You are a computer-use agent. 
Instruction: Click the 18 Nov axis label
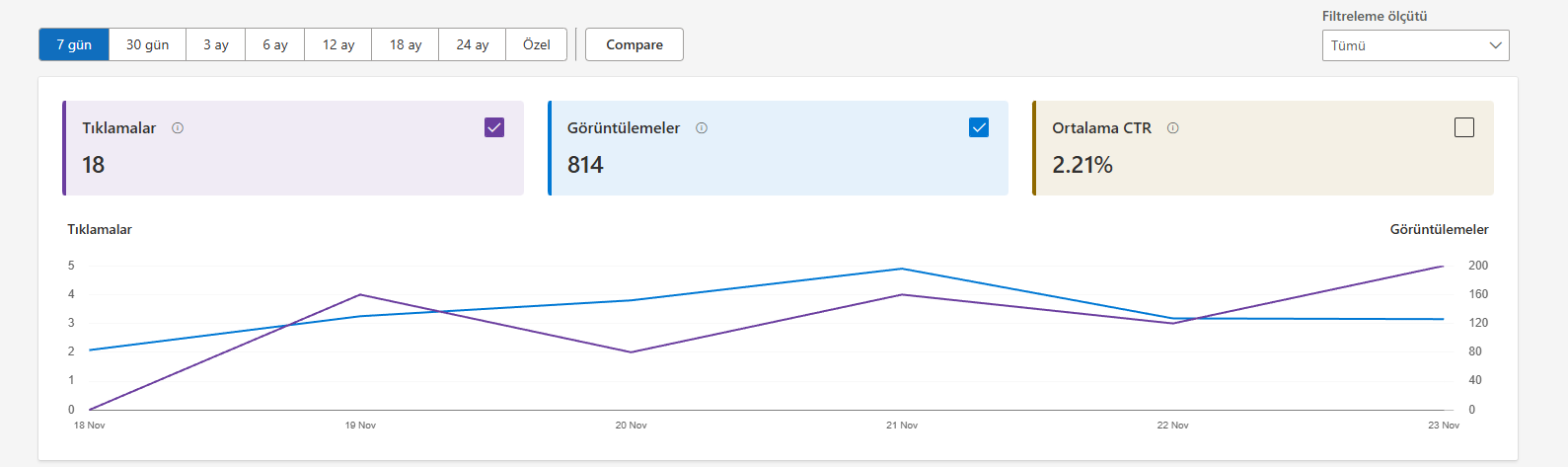[x=90, y=426]
